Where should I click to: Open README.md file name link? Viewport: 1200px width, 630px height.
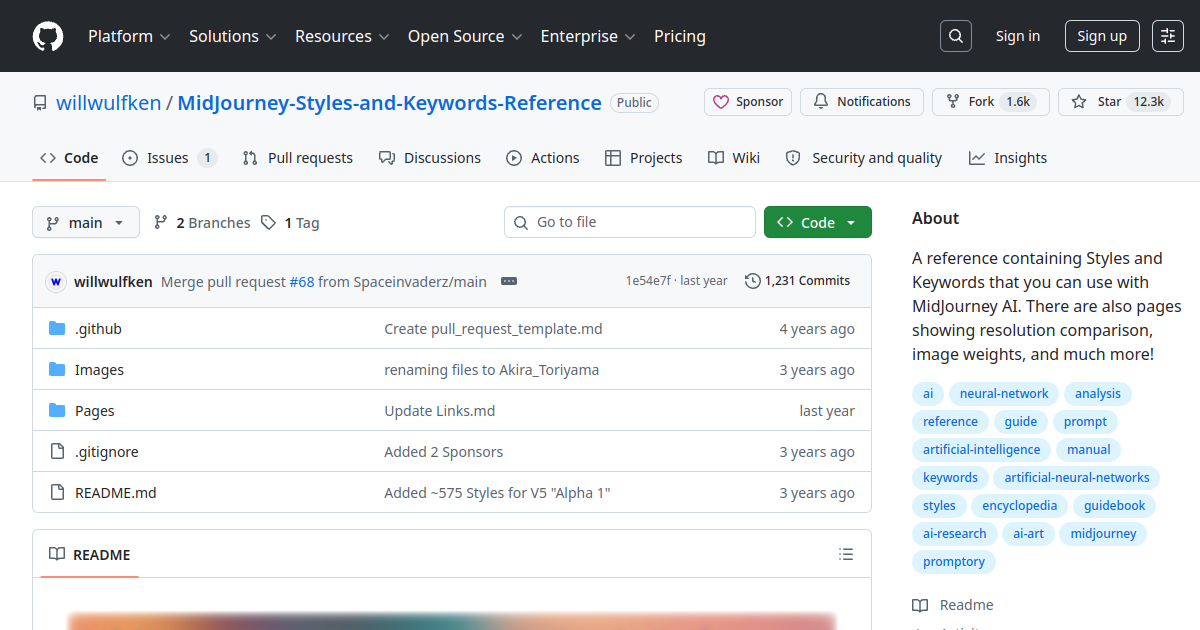pyautogui.click(x=116, y=493)
